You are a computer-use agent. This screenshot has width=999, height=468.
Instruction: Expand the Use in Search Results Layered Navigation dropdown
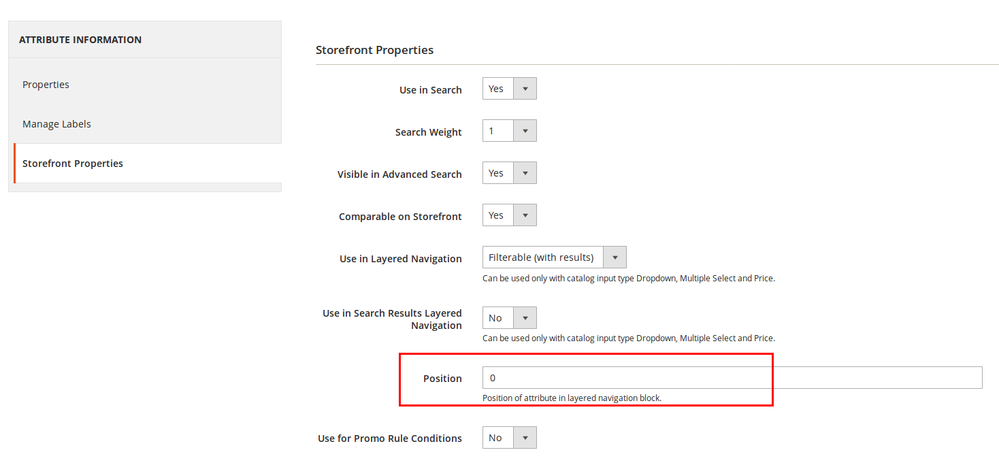click(x=509, y=318)
